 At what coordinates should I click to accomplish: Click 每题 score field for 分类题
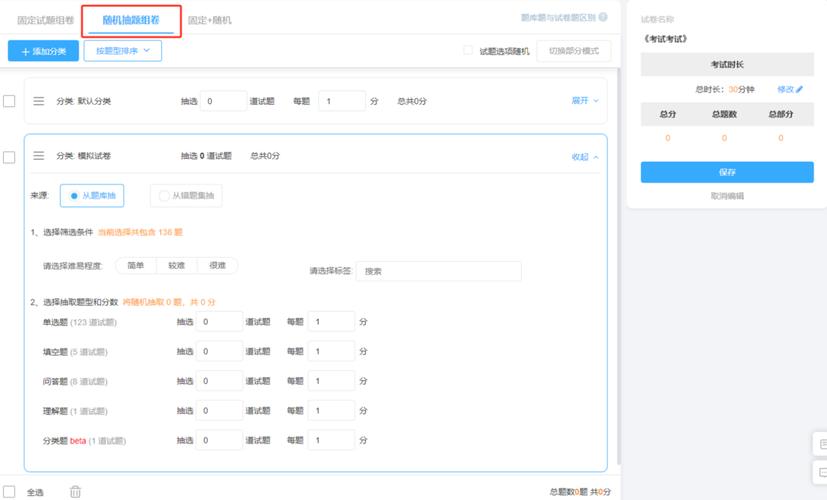(331, 440)
